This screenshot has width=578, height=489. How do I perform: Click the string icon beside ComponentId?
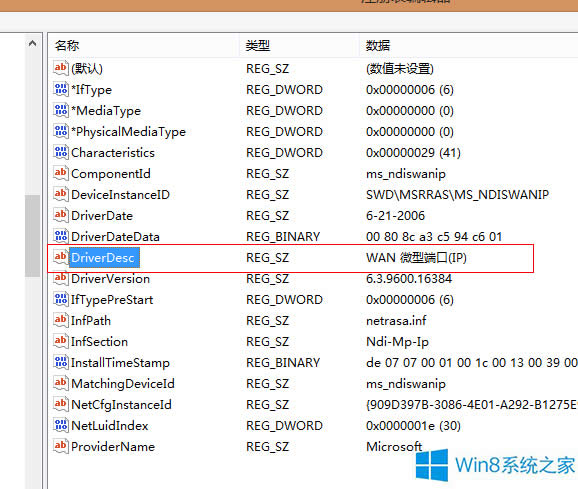[60, 173]
